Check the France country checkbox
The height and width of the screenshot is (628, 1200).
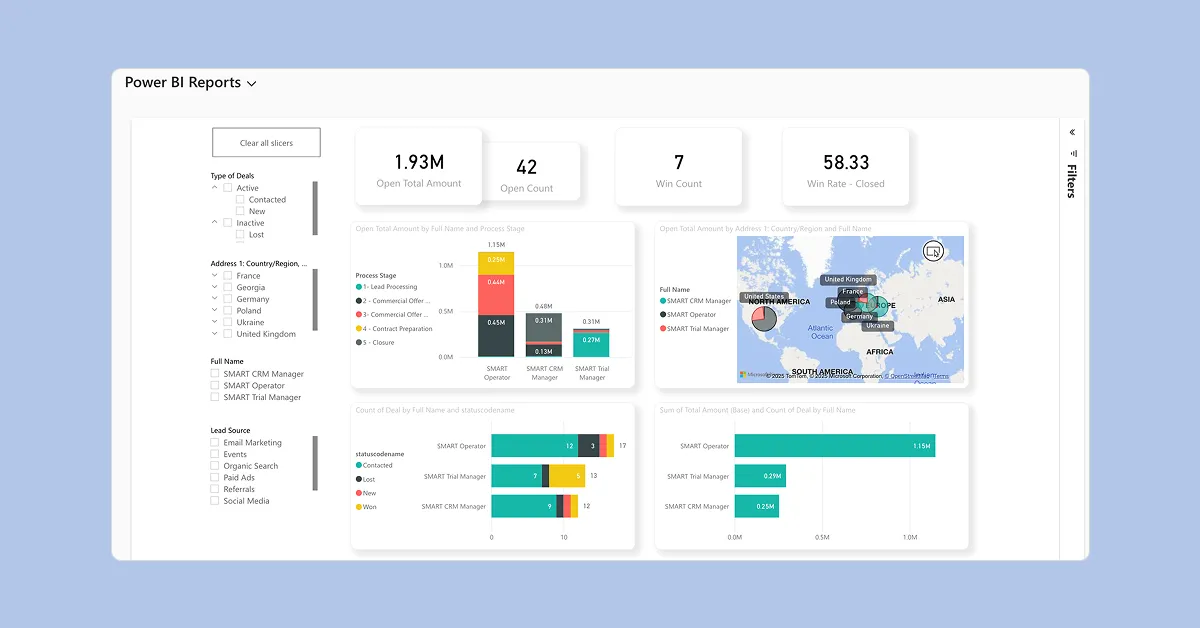click(228, 276)
